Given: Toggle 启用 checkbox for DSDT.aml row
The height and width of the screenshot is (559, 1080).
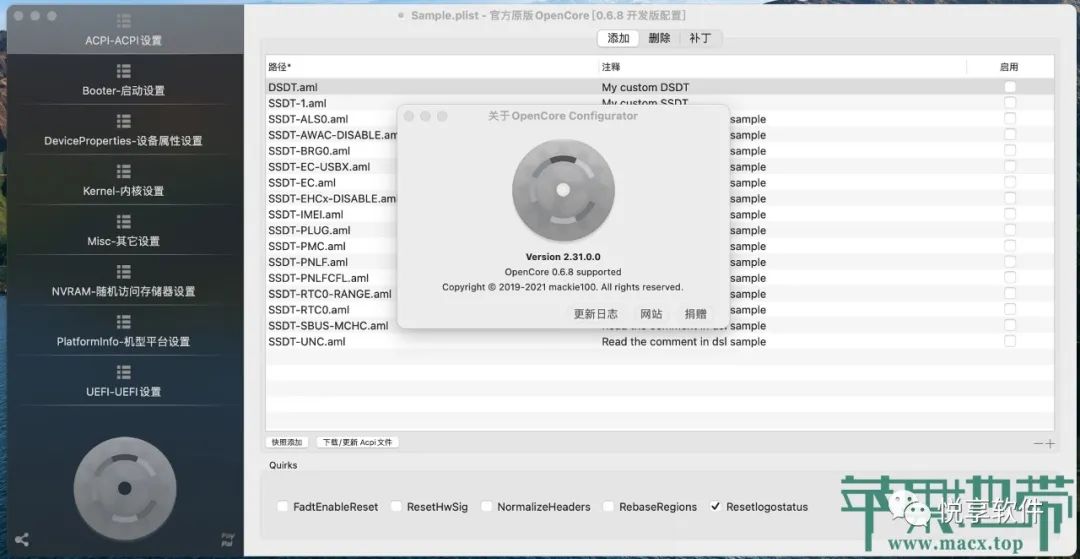Looking at the screenshot, I should [1010, 87].
